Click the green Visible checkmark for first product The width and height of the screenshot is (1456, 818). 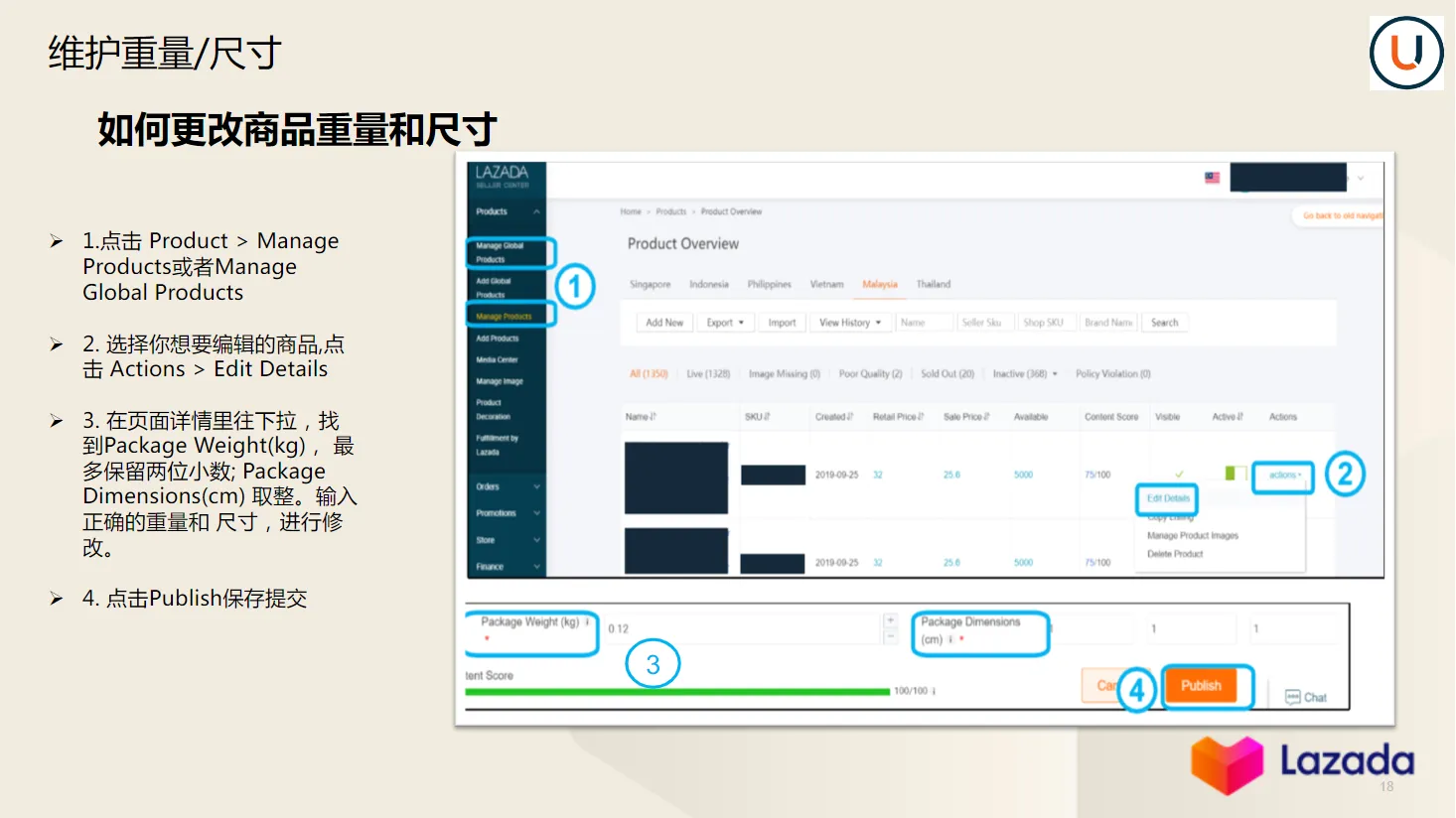pos(1178,475)
